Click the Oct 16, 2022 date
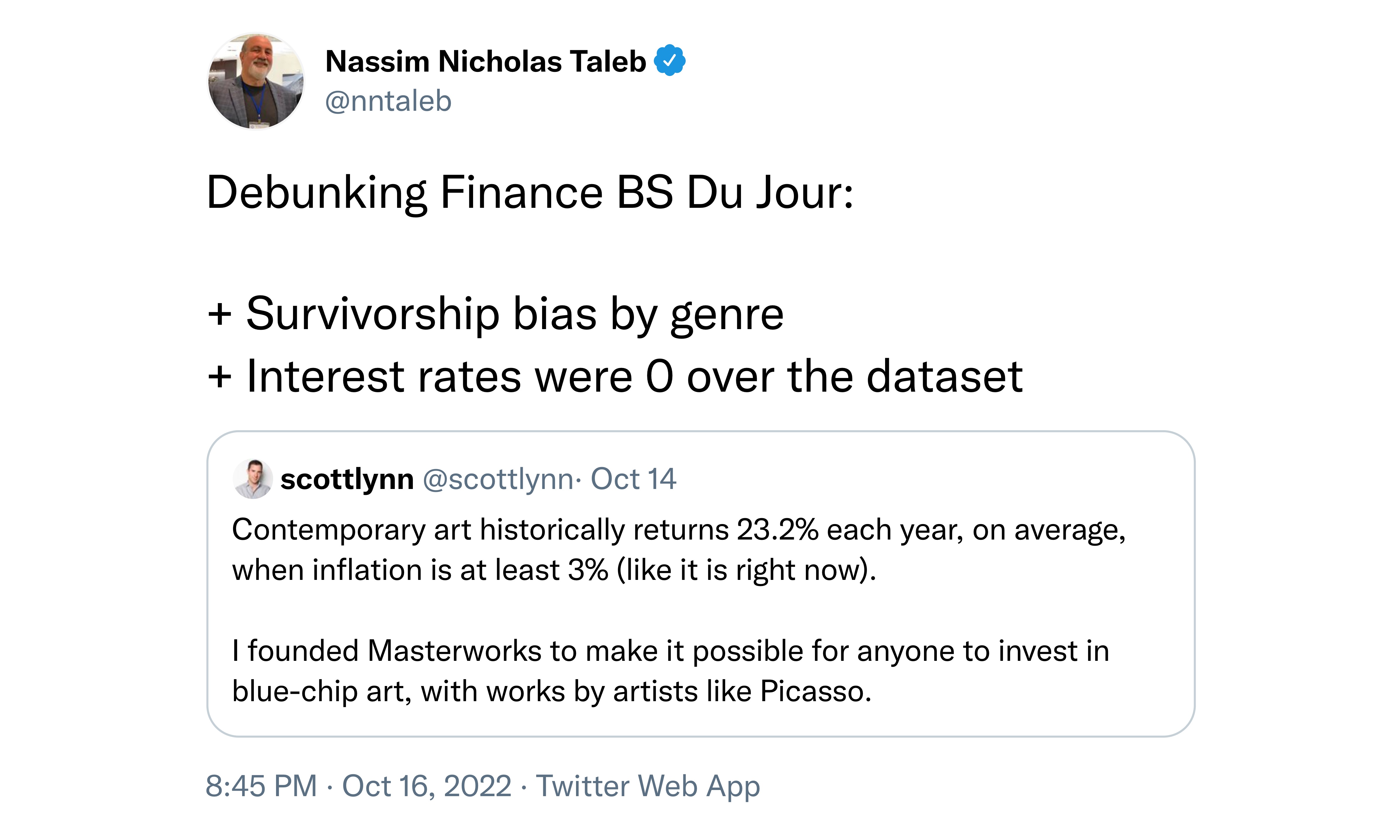1400x840 pixels. (426, 786)
